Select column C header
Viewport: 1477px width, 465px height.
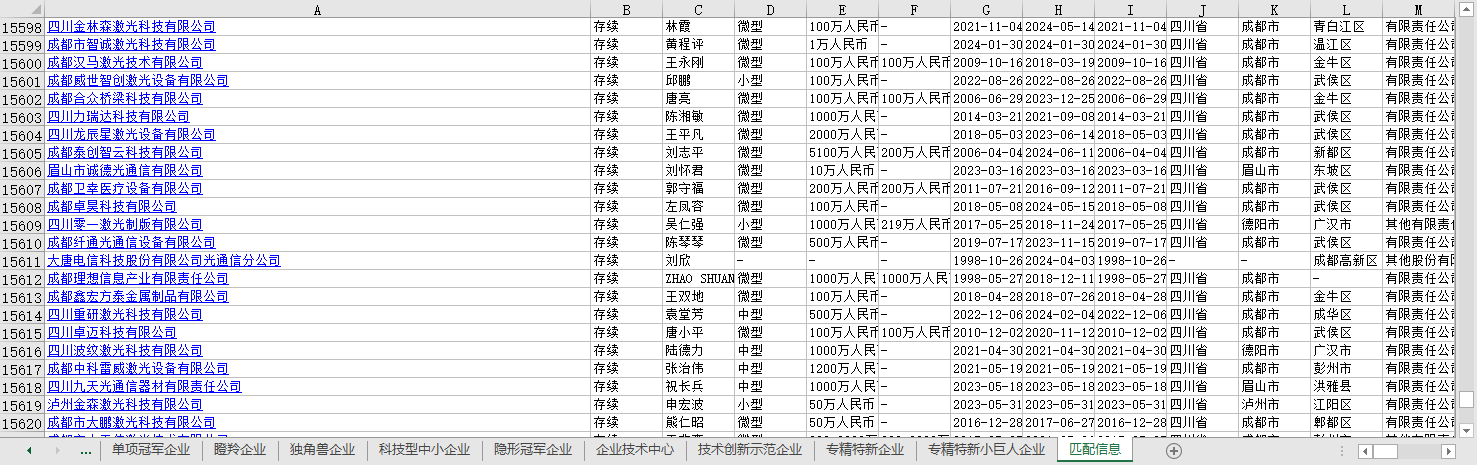click(698, 9)
